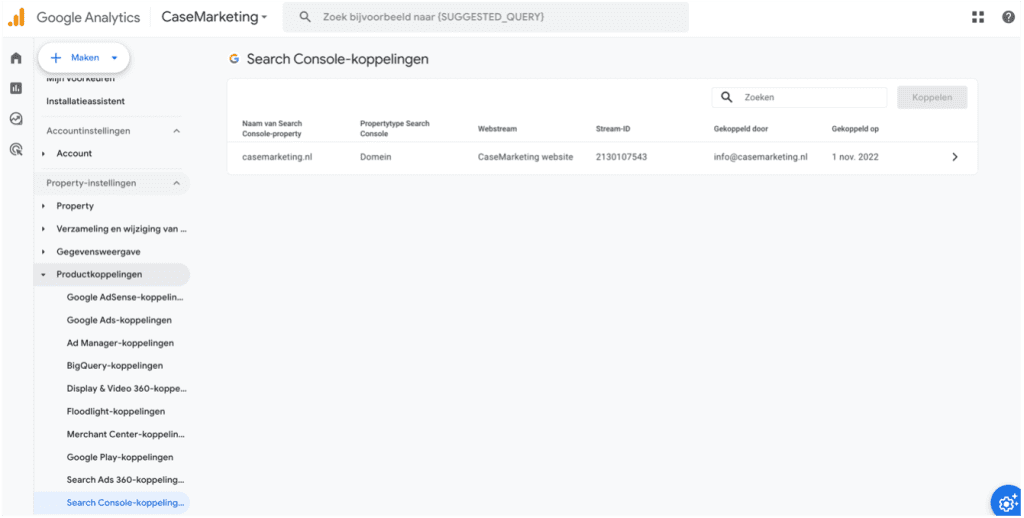Expand the Account tree item
Image resolution: width=1024 pixels, height=518 pixels.
pyautogui.click(x=44, y=154)
